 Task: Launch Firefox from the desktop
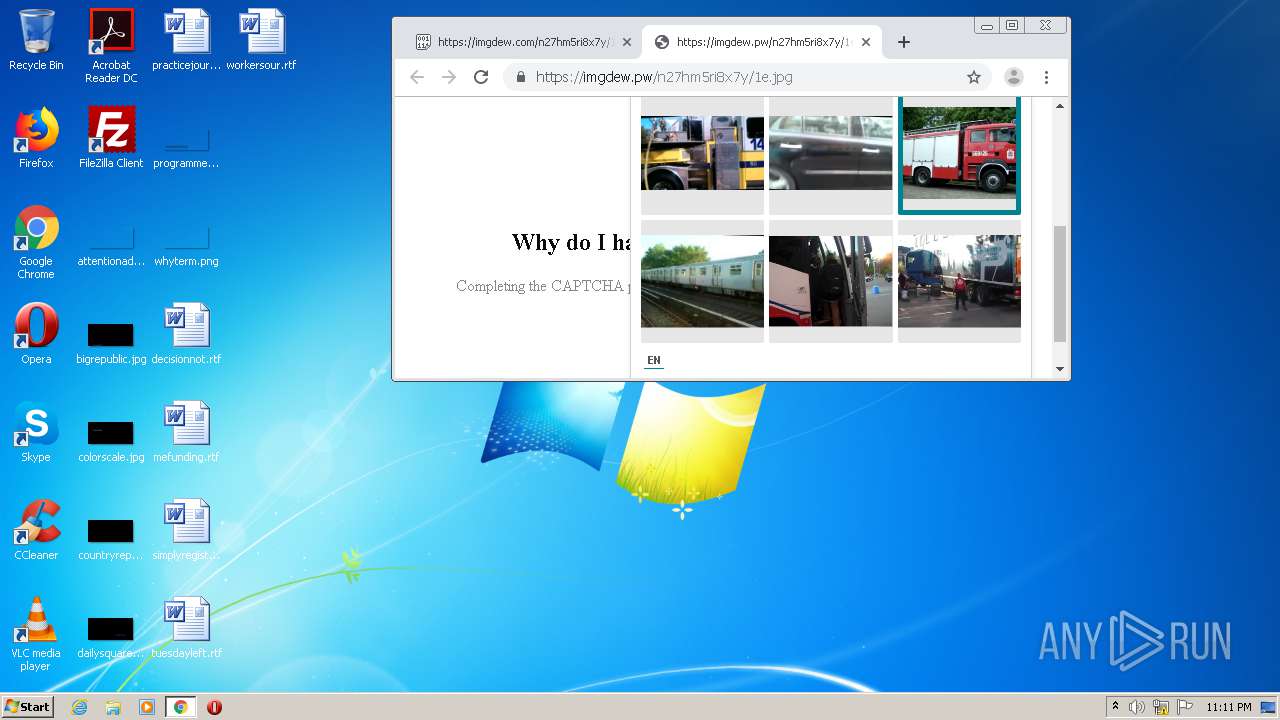click(36, 138)
